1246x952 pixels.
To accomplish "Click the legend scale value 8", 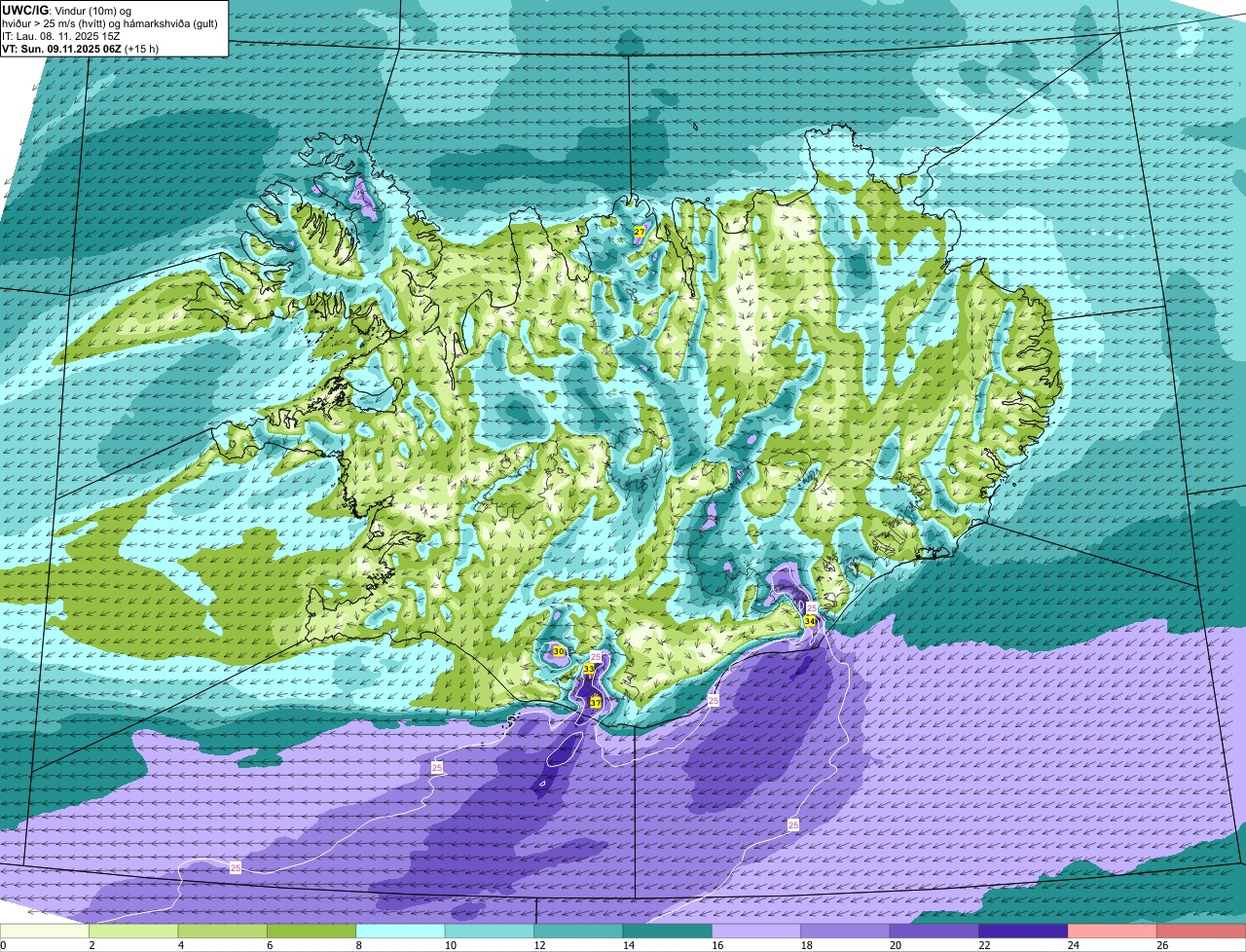I will click(357, 945).
